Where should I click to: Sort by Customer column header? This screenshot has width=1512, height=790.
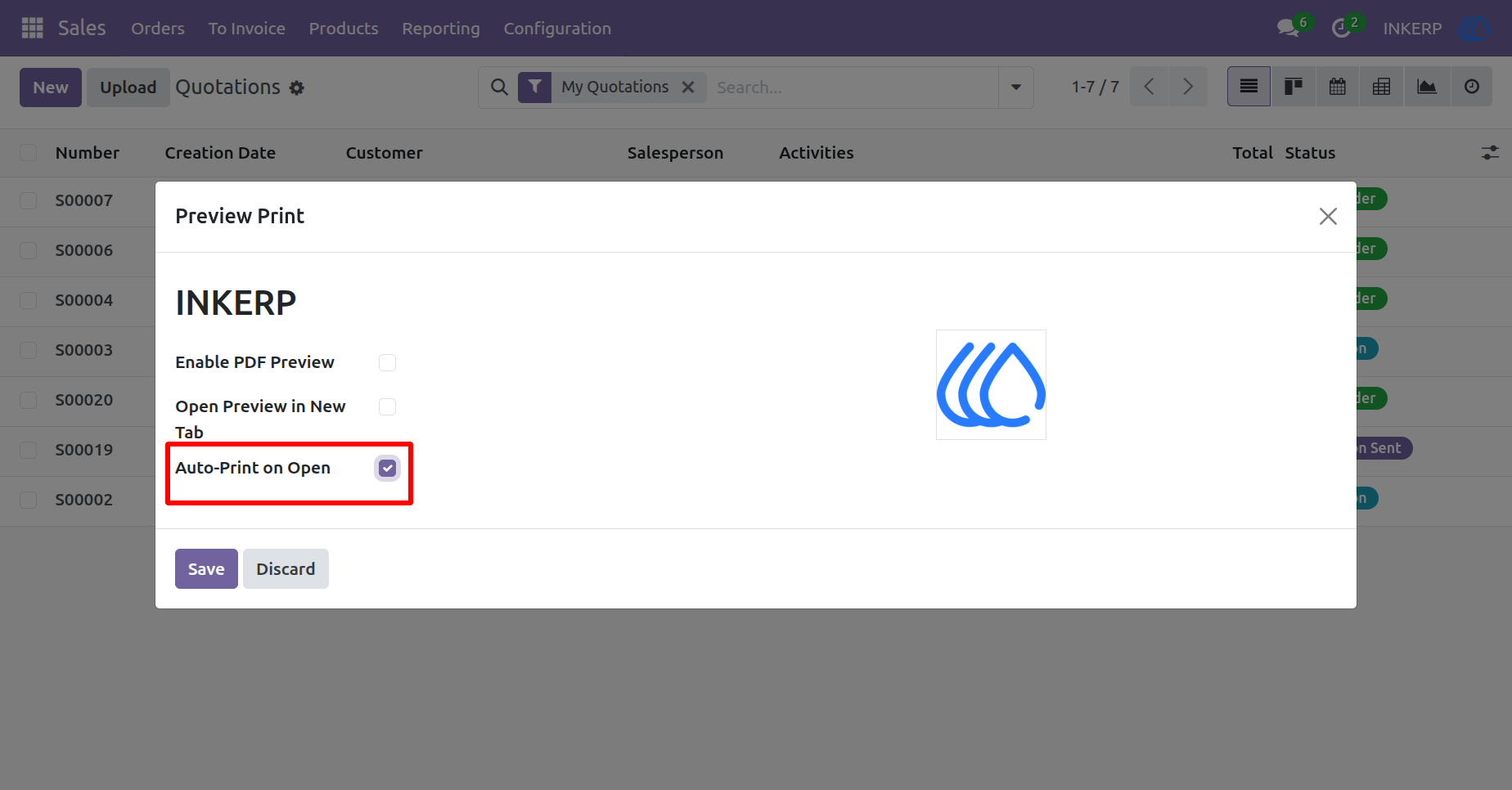385,153
